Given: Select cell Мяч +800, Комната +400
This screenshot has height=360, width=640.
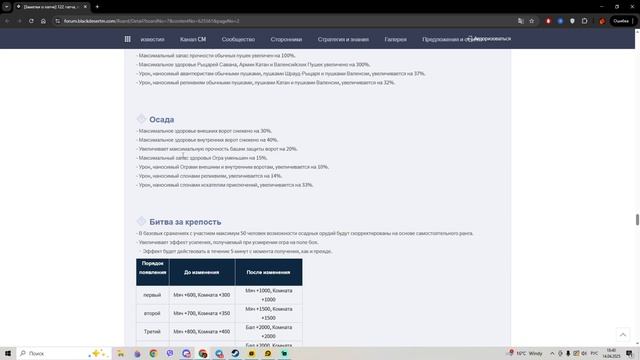Looking at the screenshot, I should point(202,331).
